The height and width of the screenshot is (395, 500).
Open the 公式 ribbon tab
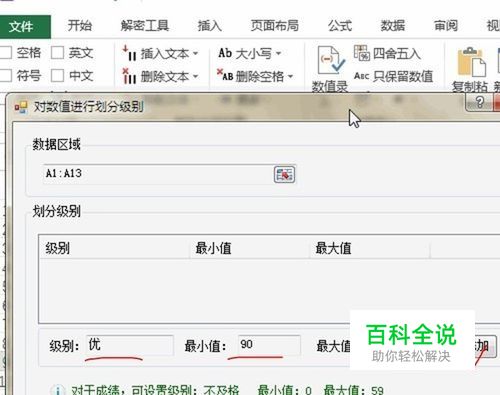[339, 26]
